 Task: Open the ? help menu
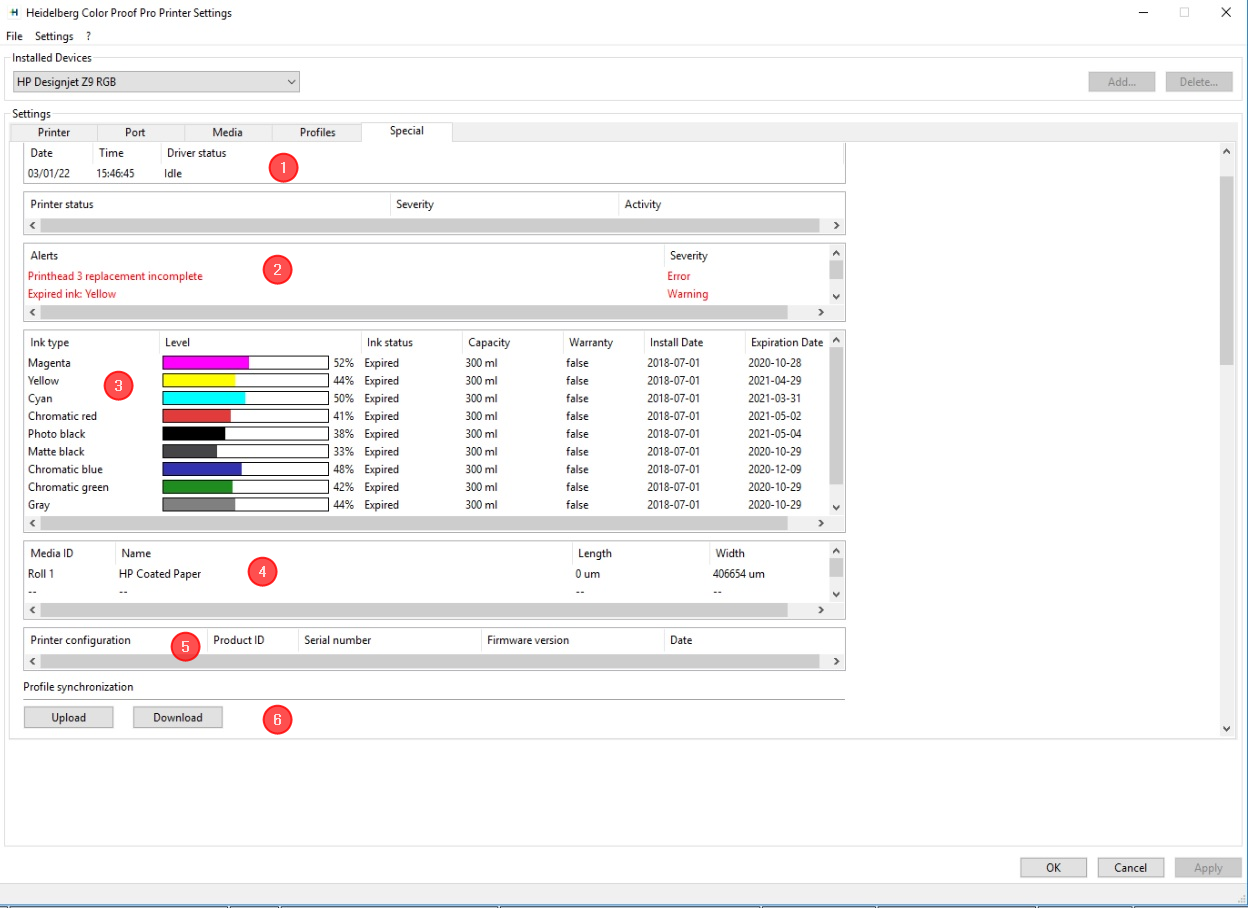[88, 36]
